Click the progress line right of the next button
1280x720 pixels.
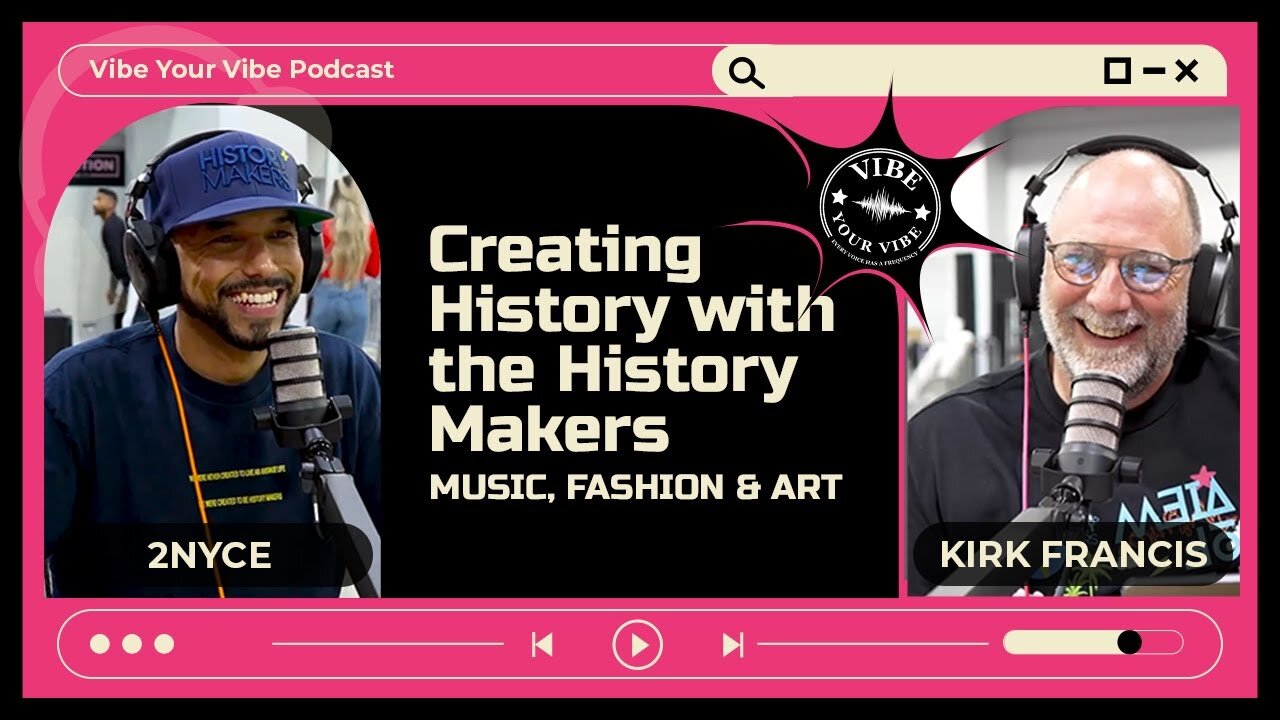(x=873, y=644)
